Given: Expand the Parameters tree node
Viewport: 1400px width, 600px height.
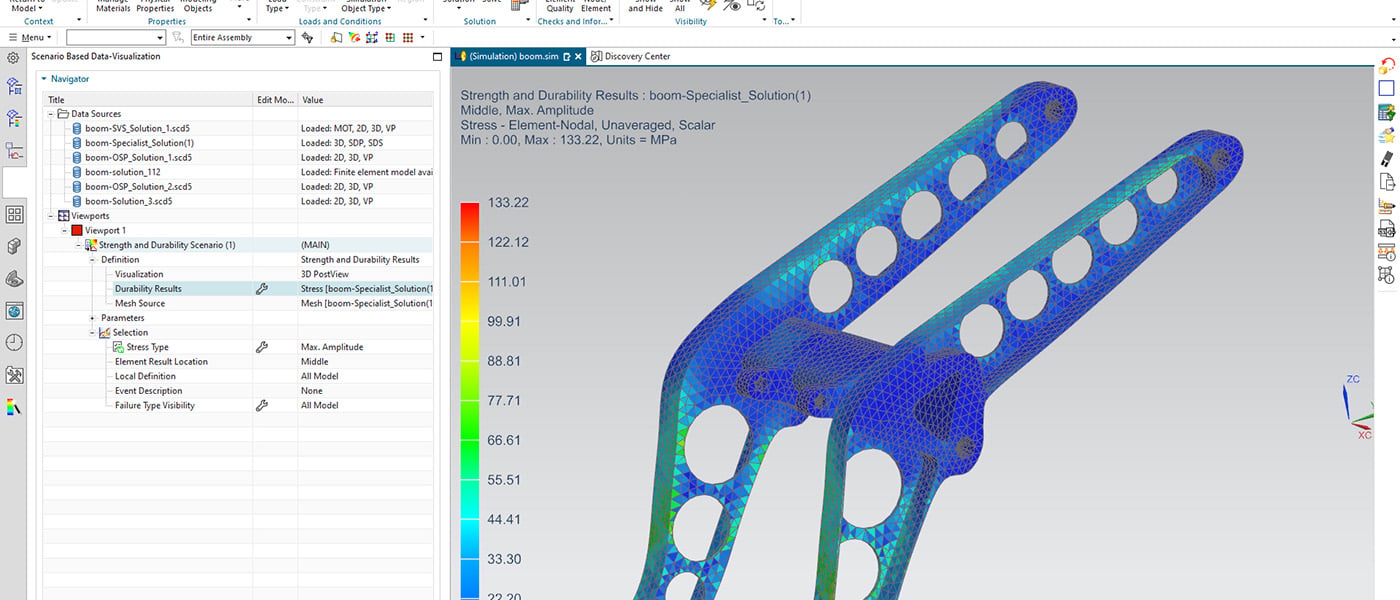Looking at the screenshot, I should pos(92,318).
